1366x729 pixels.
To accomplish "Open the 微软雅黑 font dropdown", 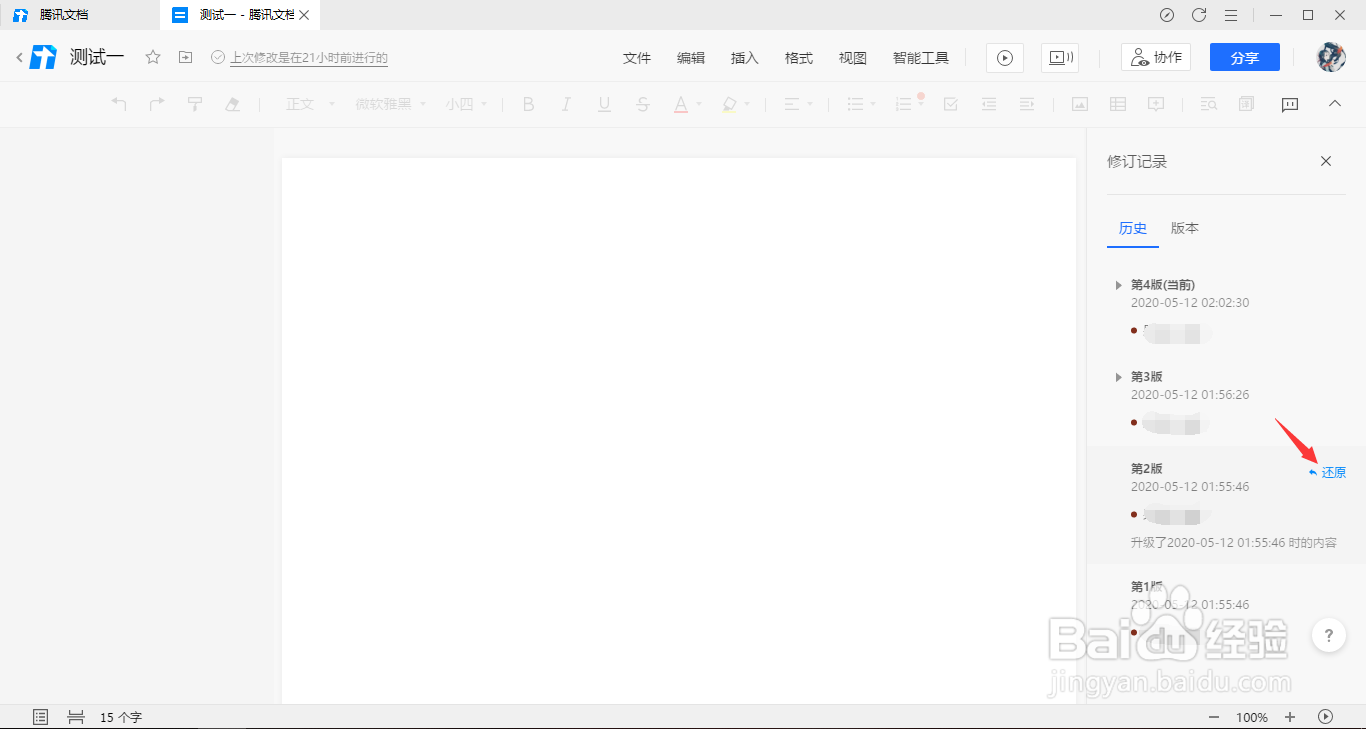I will coord(391,104).
